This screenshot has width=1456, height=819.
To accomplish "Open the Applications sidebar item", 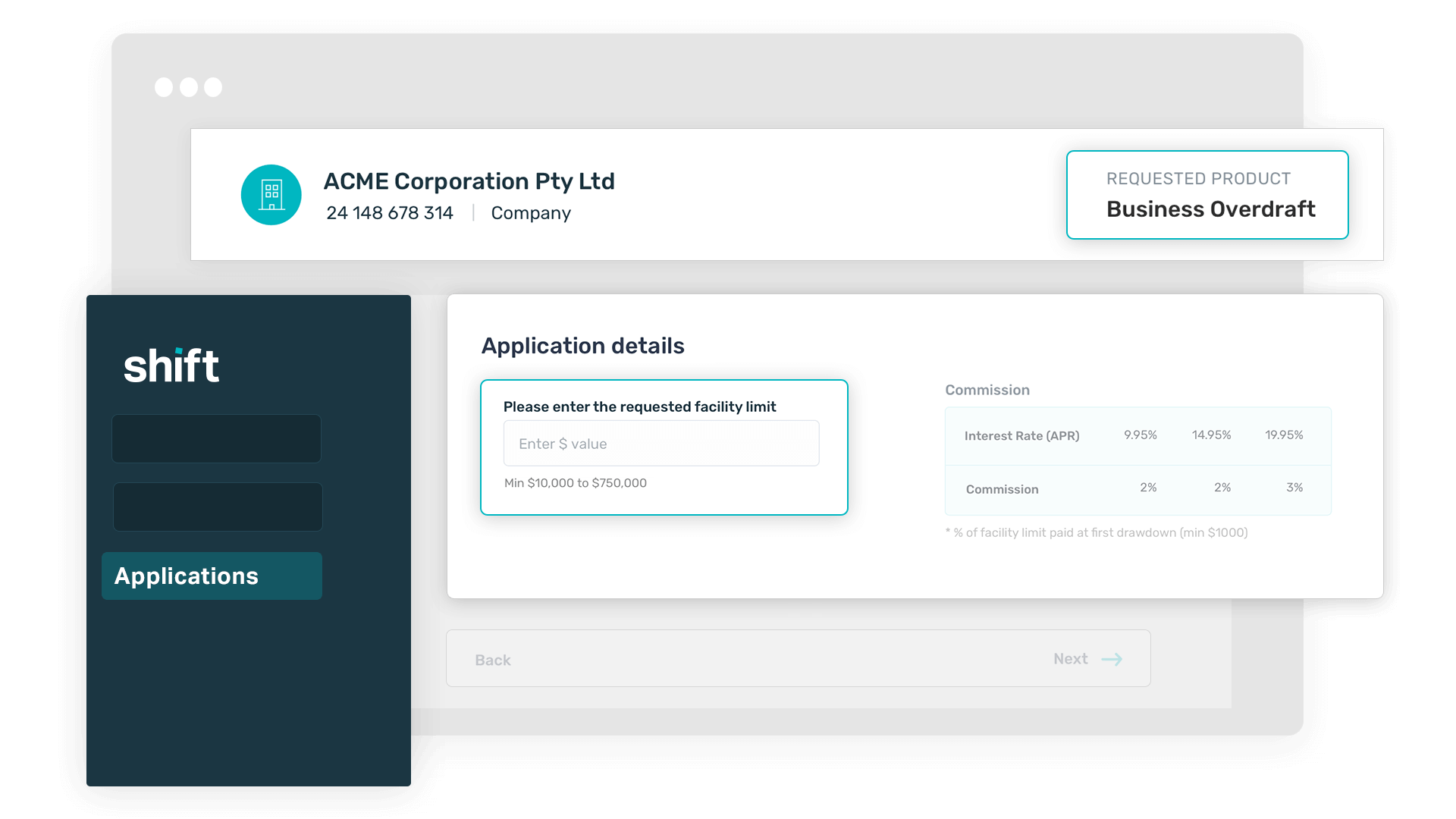I will pyautogui.click(x=212, y=576).
